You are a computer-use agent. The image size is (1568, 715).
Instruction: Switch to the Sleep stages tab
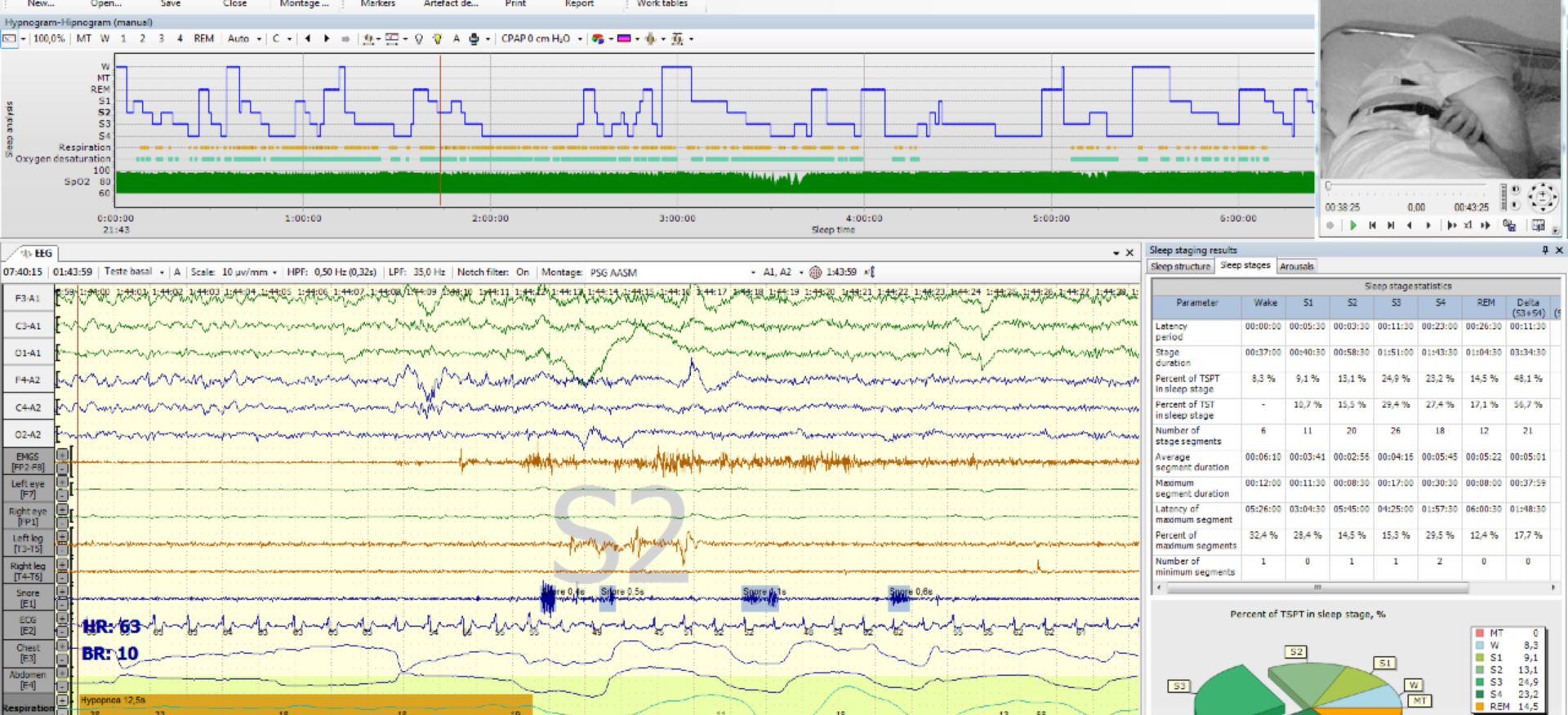tap(1245, 265)
